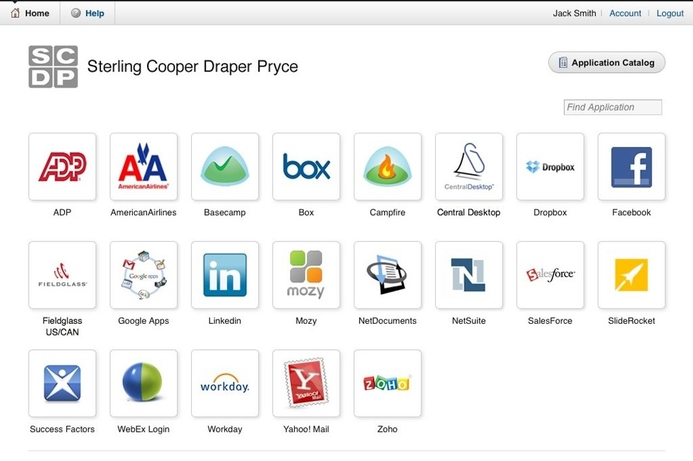Click the Success Factors caption text
The height and width of the screenshot is (461, 693).
pyautogui.click(x=62, y=429)
